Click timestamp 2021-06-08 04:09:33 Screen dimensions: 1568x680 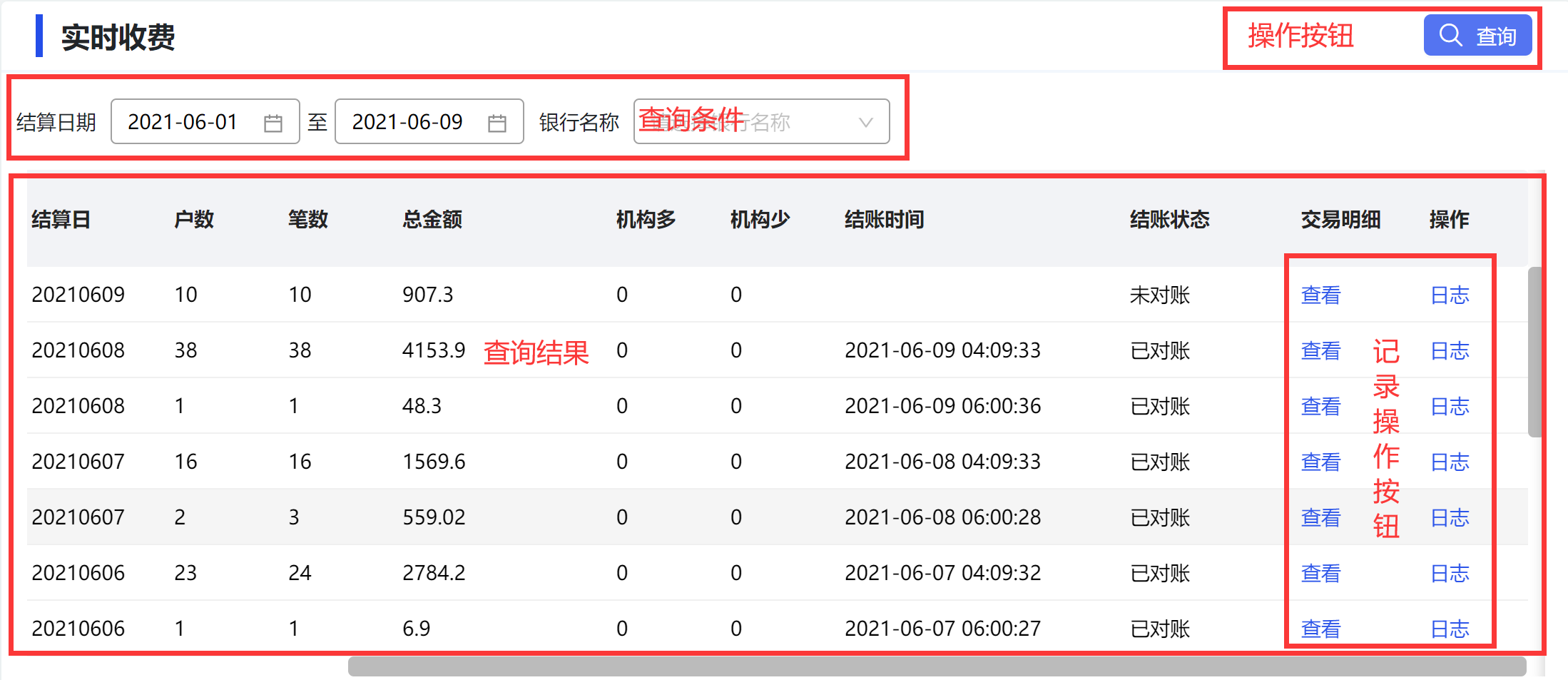click(942, 462)
